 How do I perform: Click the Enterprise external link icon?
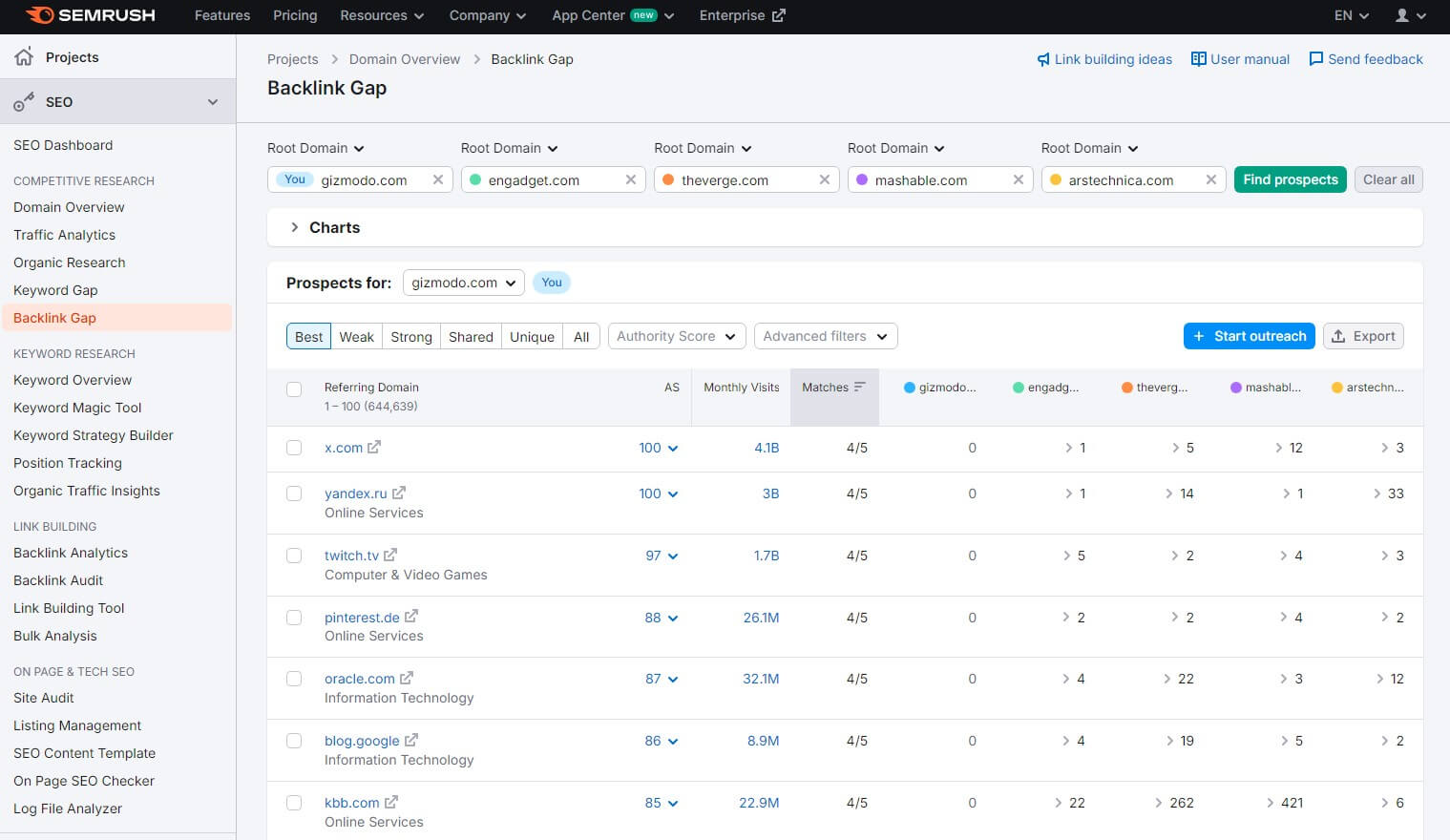coord(779,15)
